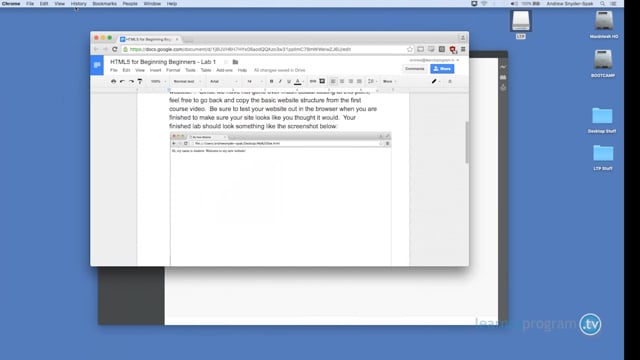Click the browser Reload icon
The width and height of the screenshot is (640, 360).
tap(115, 49)
